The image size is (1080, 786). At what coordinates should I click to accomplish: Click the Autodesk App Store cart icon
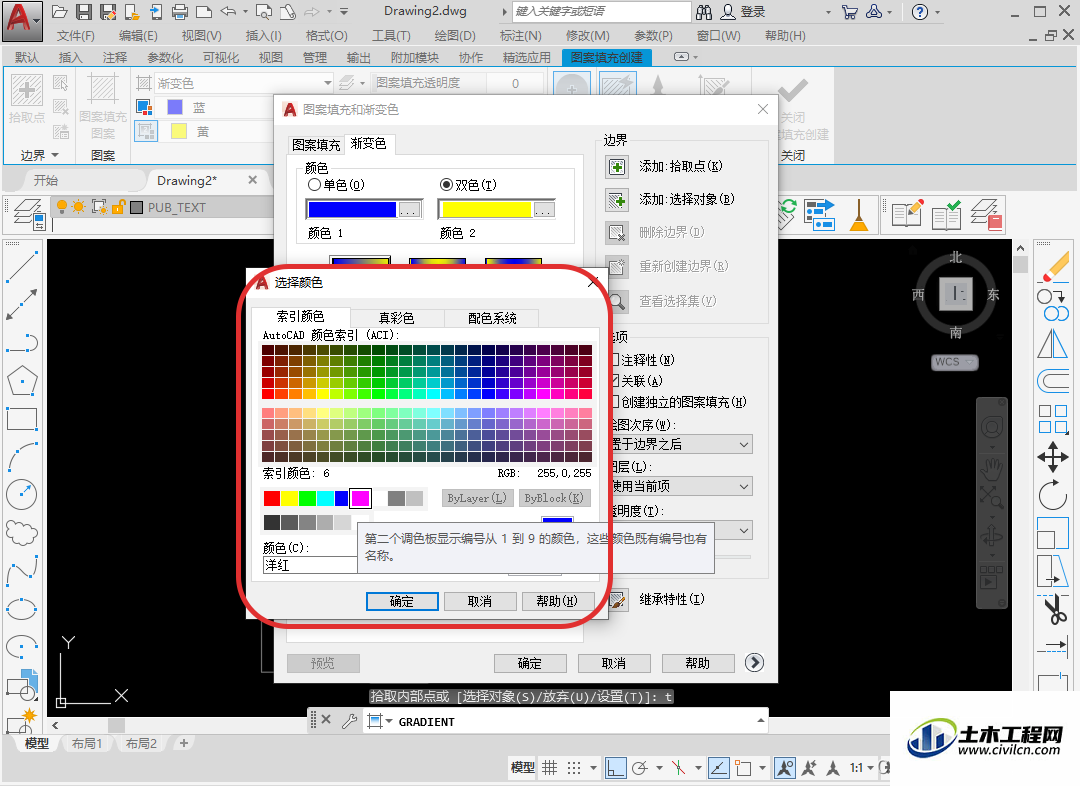point(849,12)
